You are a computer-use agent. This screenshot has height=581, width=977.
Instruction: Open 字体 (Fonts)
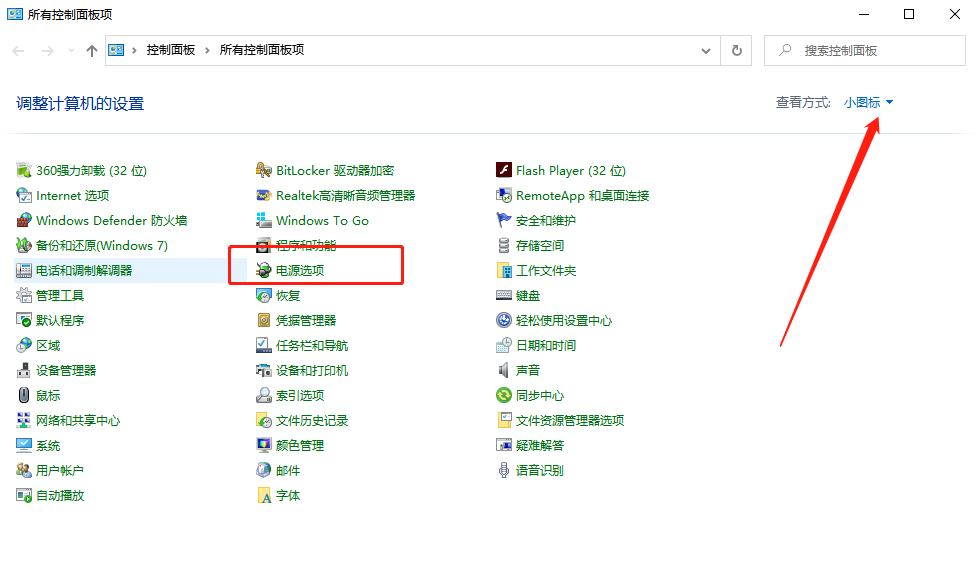click(285, 495)
